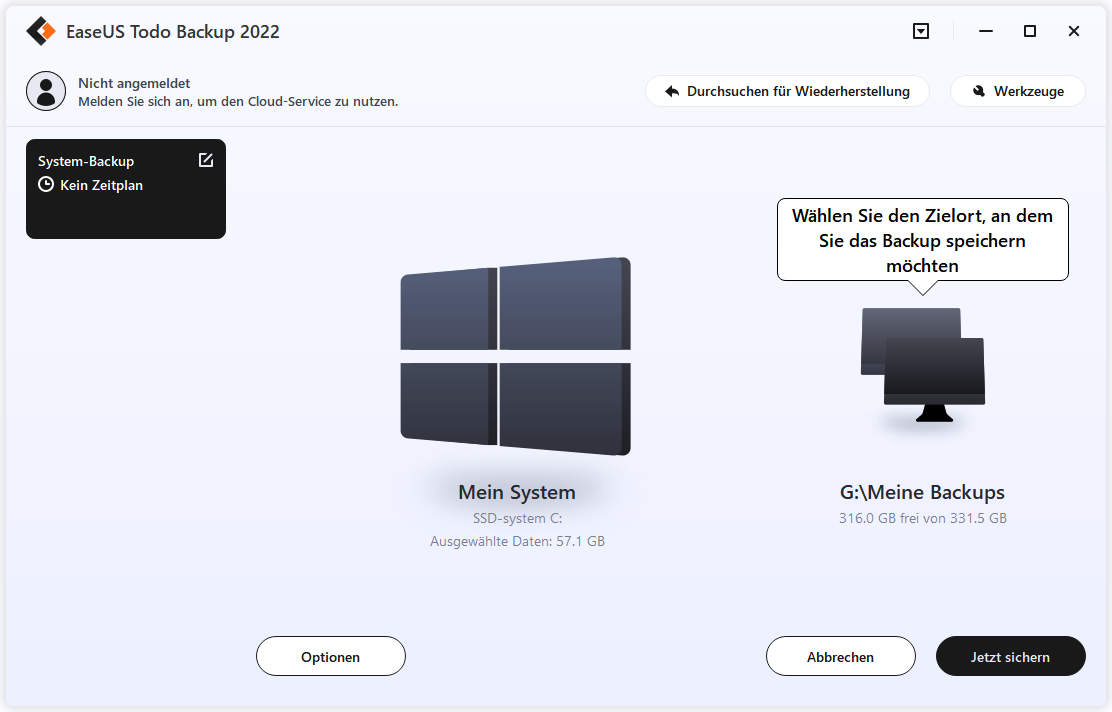Image resolution: width=1112 pixels, height=712 pixels.
Task: Maximize the EaseUS Todo Backup window
Action: pos(1030,31)
